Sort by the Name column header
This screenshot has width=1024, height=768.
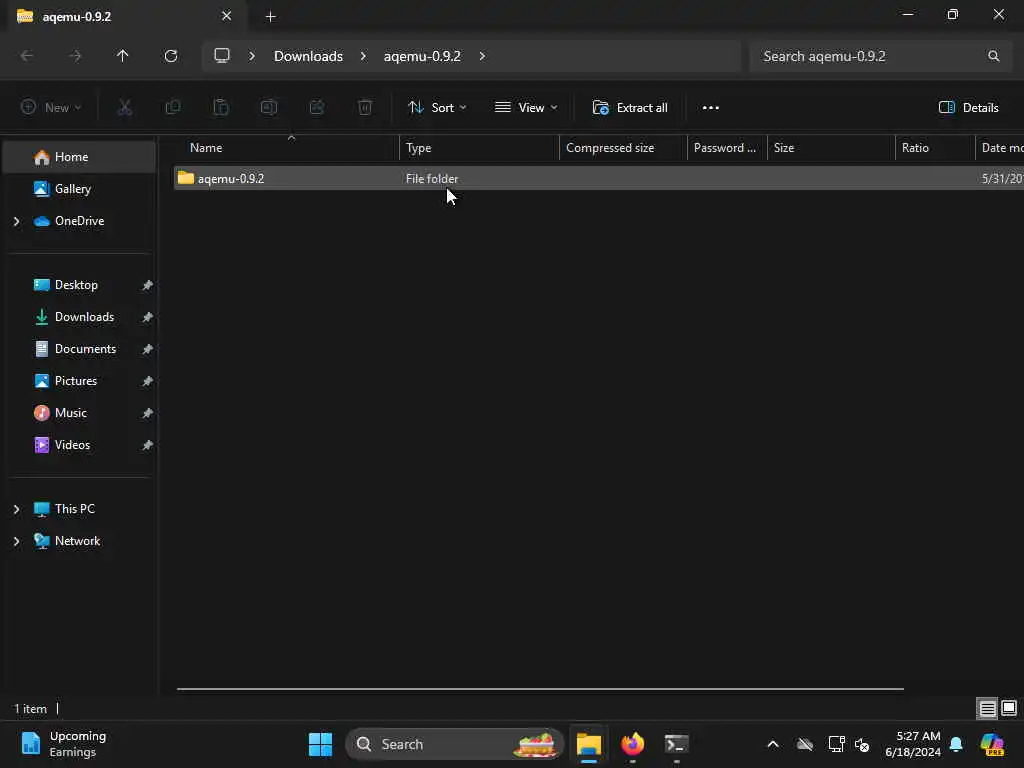click(287, 148)
